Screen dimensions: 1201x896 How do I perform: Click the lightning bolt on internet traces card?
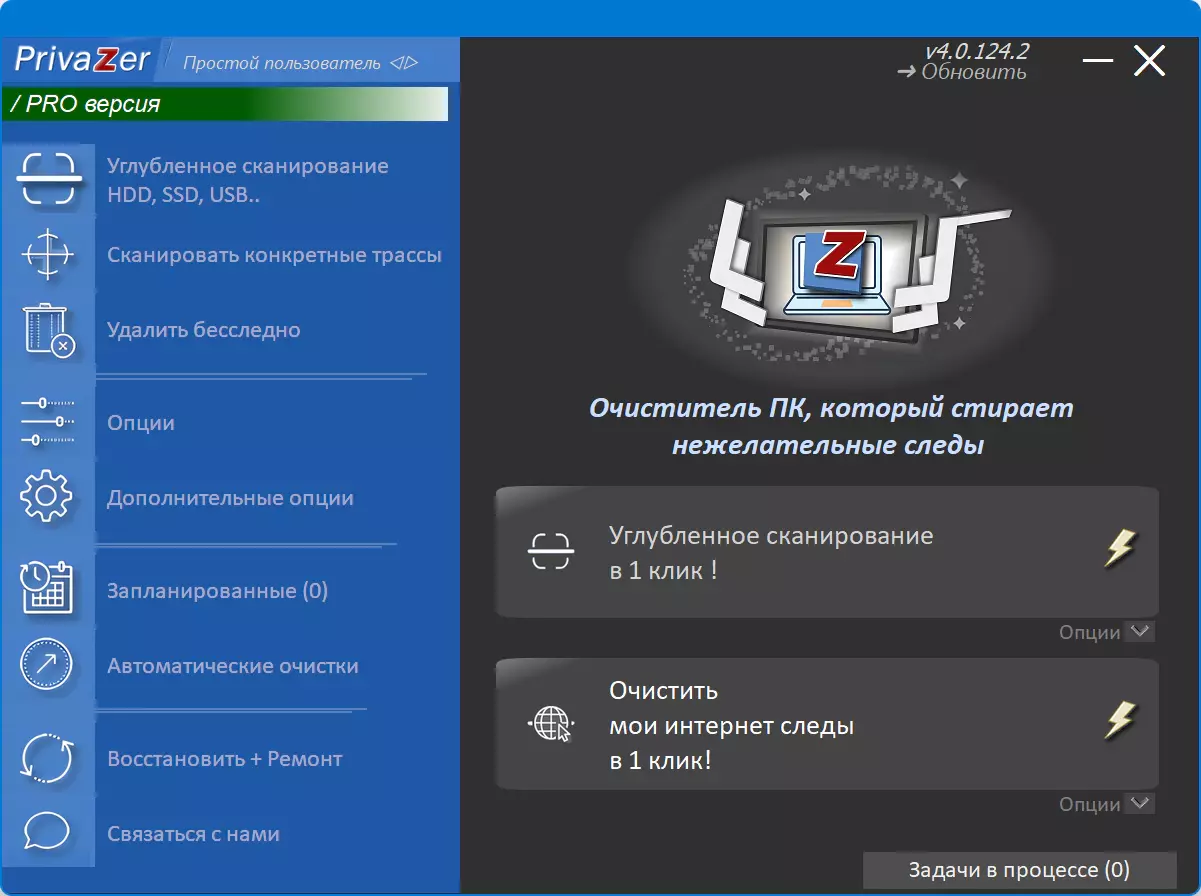coord(1121,720)
